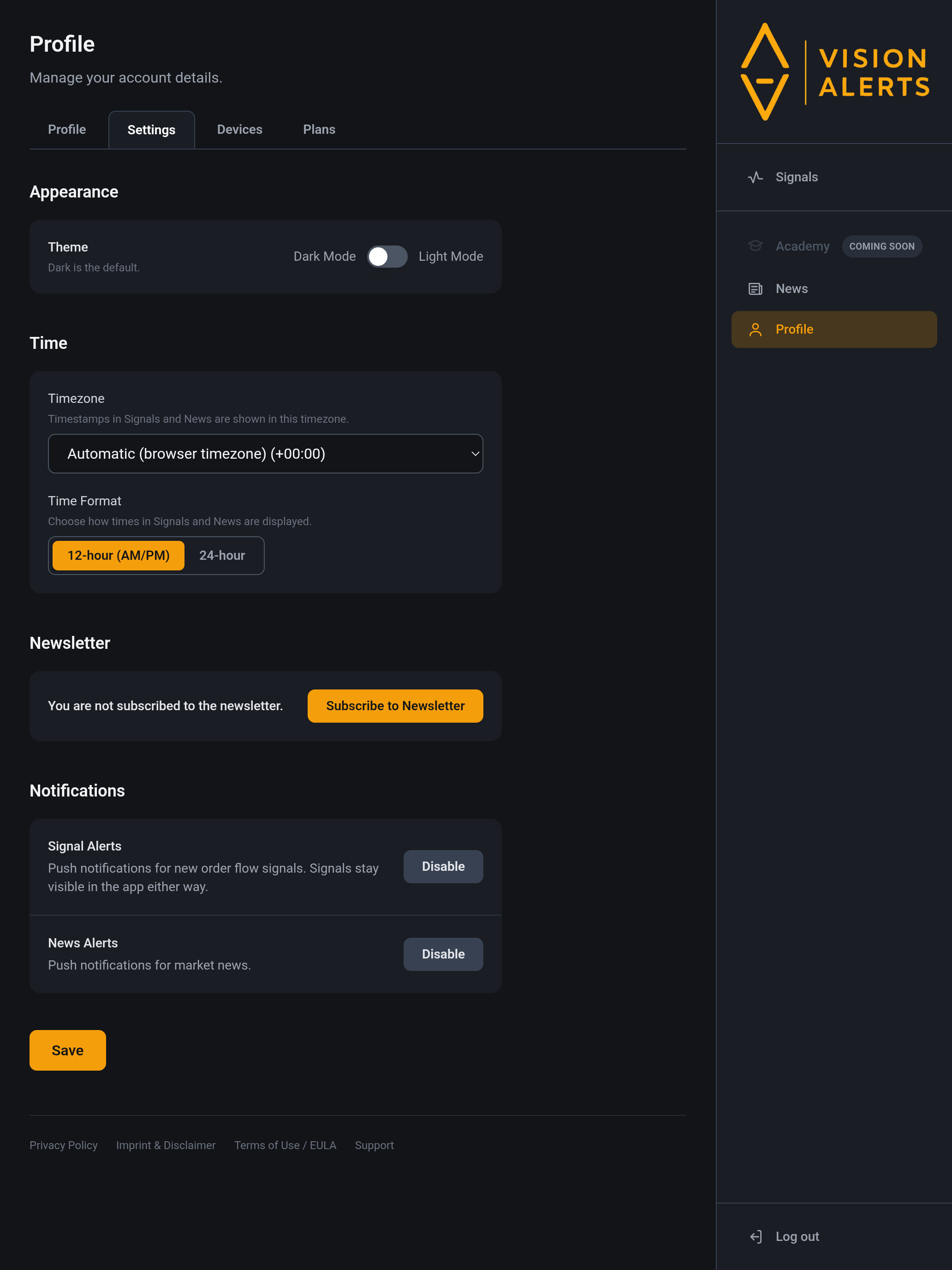Click the 'Notifications' section heading
This screenshot has width=952, height=1270.
click(77, 791)
